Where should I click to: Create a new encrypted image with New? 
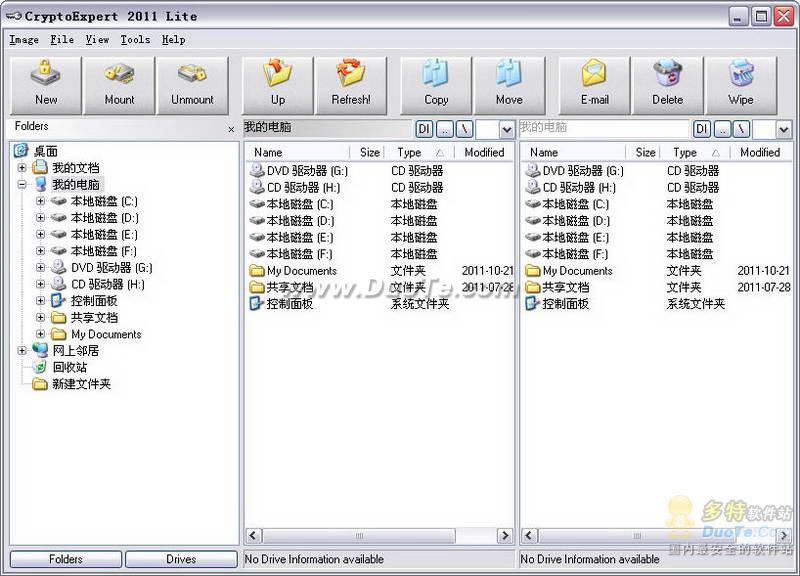tap(46, 85)
